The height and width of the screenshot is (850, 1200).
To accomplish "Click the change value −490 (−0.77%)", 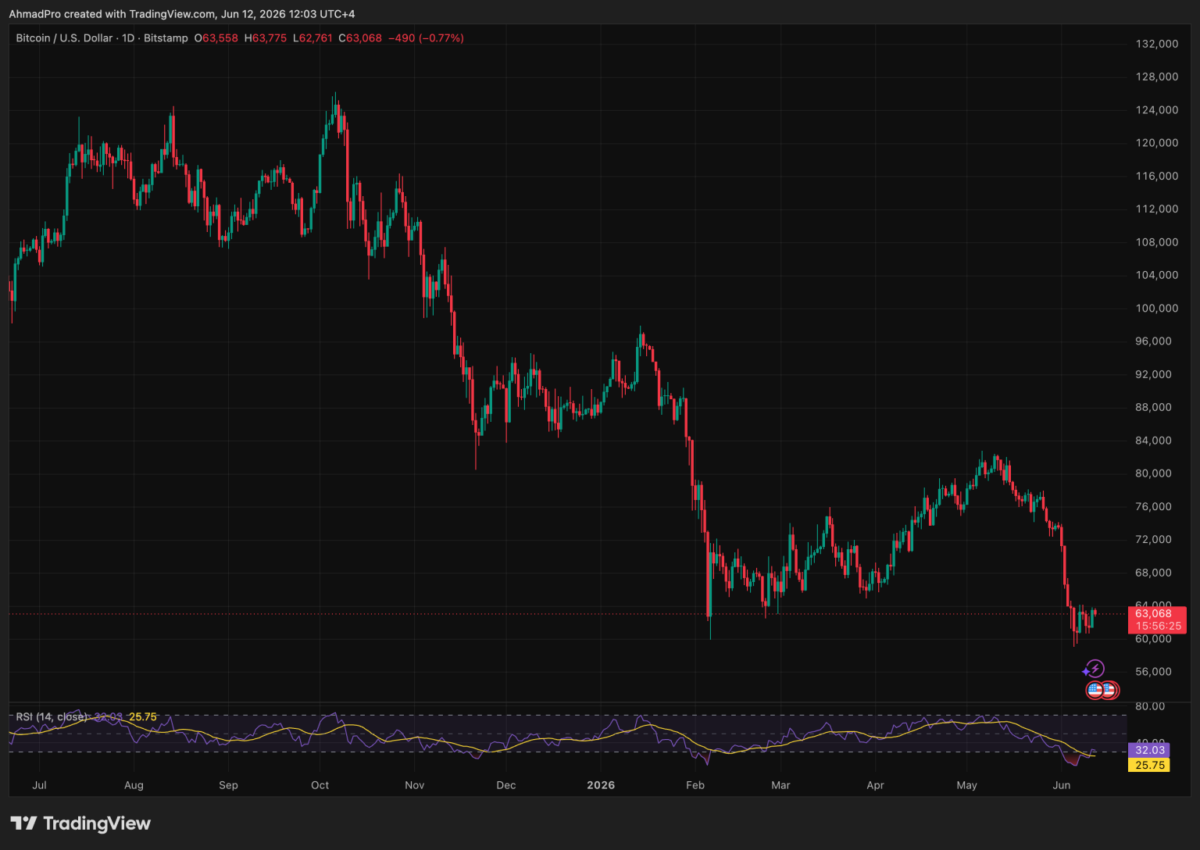I will click(425, 38).
